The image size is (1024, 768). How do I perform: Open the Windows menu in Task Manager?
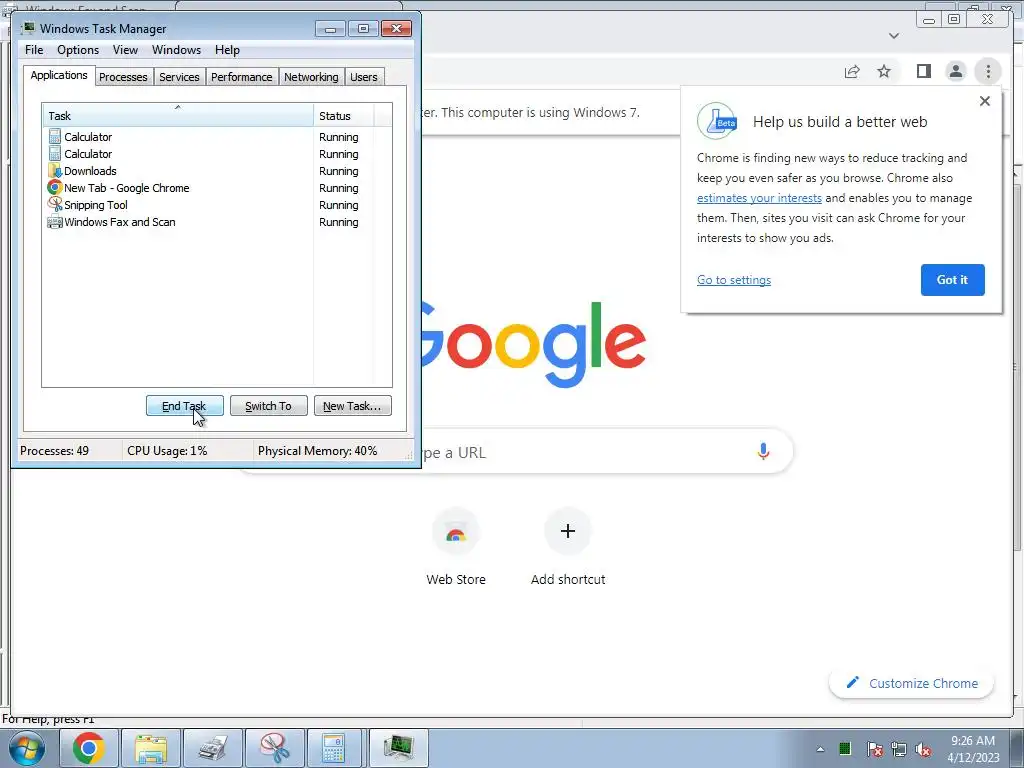[176, 50]
